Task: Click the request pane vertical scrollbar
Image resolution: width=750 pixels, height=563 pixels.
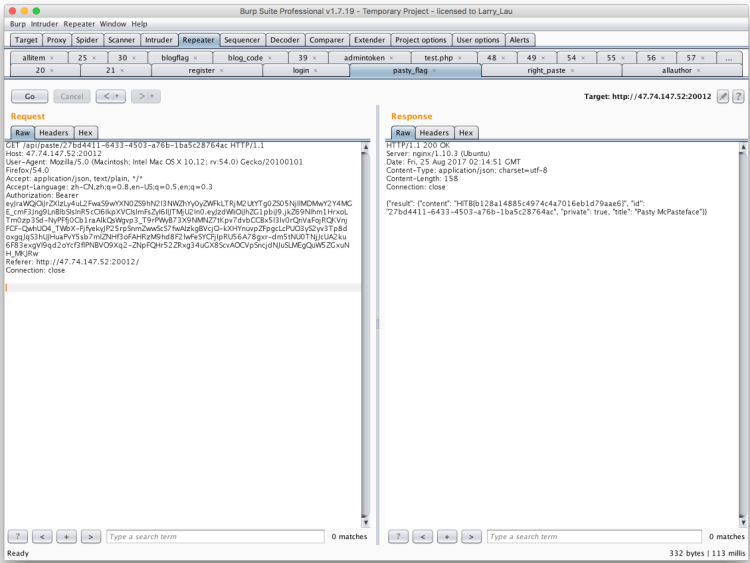Action: click(367, 330)
